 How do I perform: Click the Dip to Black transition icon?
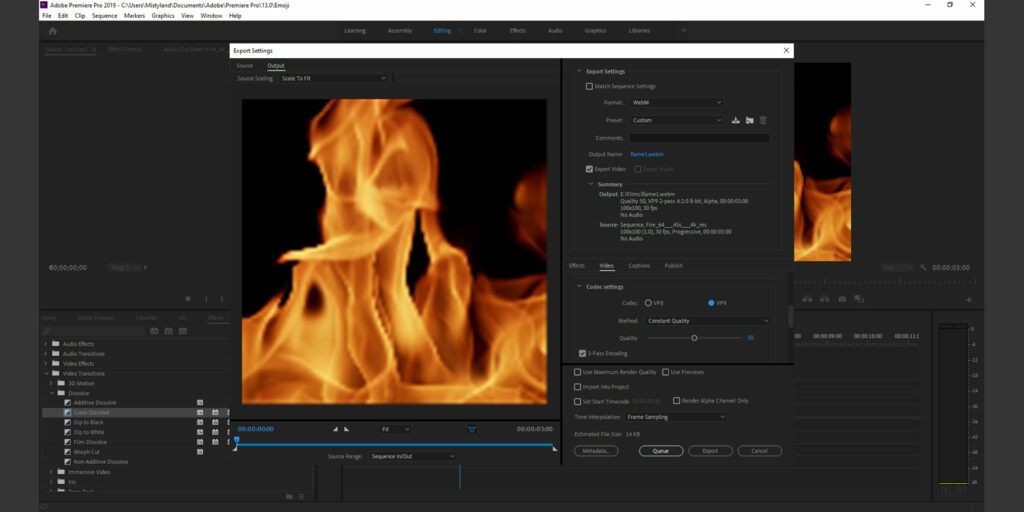point(67,423)
